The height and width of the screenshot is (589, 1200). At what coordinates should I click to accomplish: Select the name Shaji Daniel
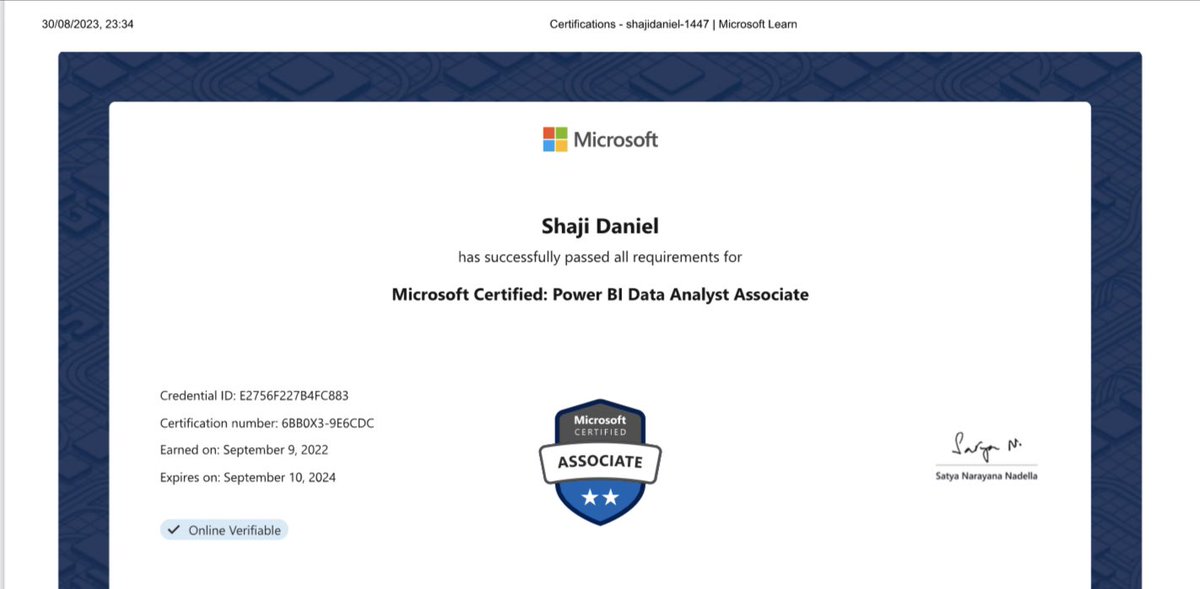point(600,227)
